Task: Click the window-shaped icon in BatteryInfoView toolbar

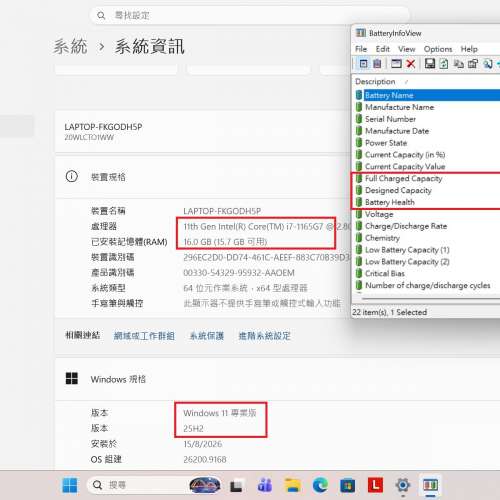Action: point(396,63)
